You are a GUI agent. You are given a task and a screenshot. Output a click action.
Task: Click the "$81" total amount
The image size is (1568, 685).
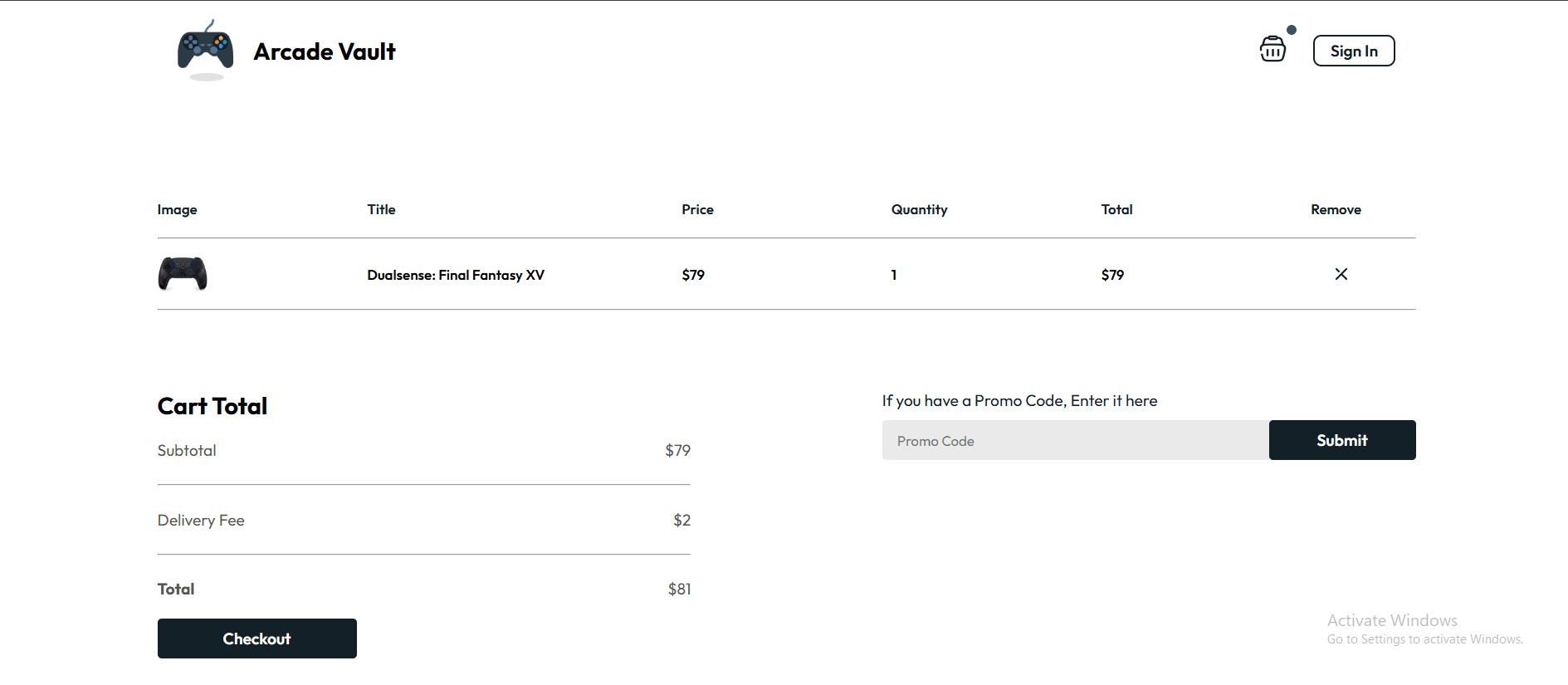click(680, 589)
